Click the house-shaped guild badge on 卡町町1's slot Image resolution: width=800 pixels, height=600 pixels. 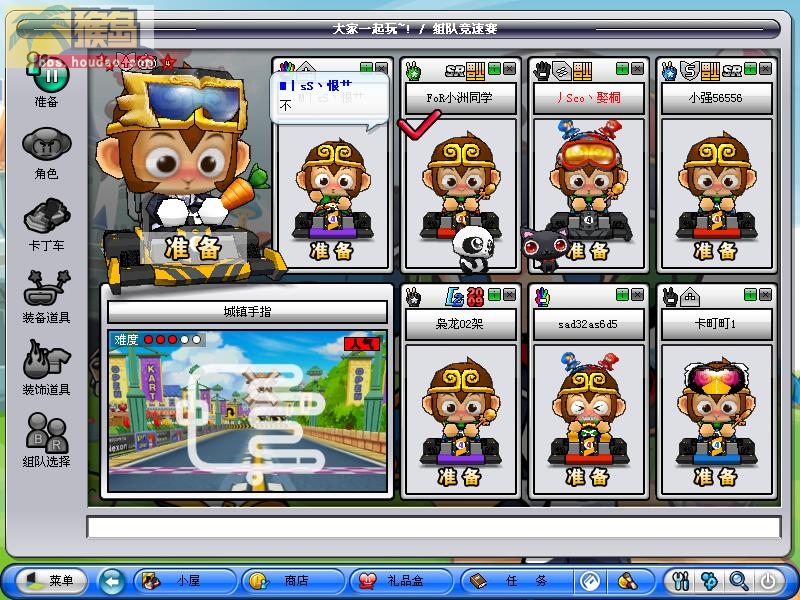[690, 297]
